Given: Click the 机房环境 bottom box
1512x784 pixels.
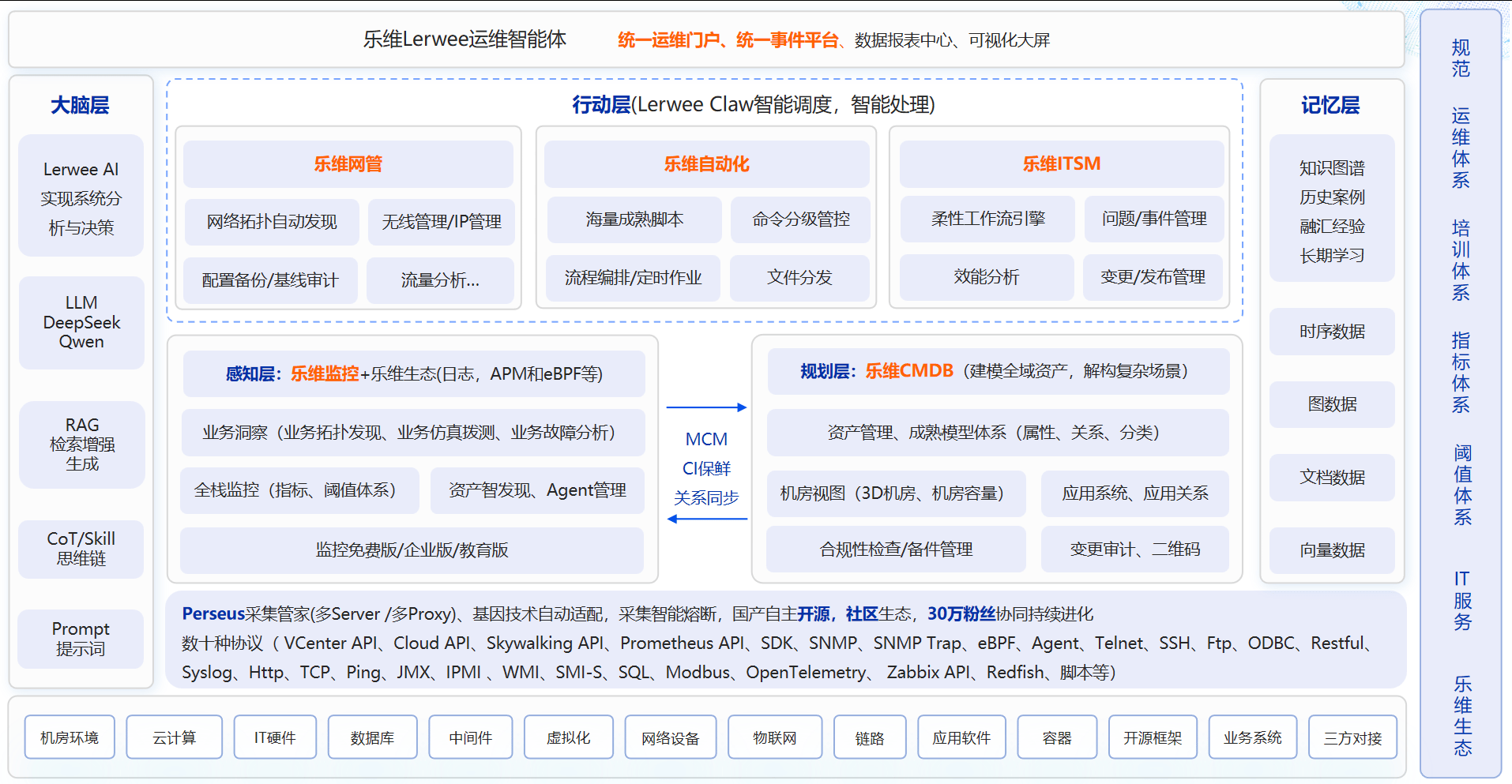Looking at the screenshot, I should click(x=70, y=737).
